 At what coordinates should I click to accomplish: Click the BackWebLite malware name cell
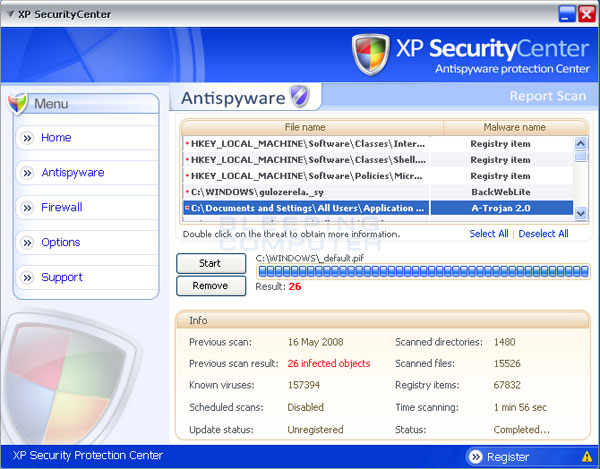click(501, 192)
